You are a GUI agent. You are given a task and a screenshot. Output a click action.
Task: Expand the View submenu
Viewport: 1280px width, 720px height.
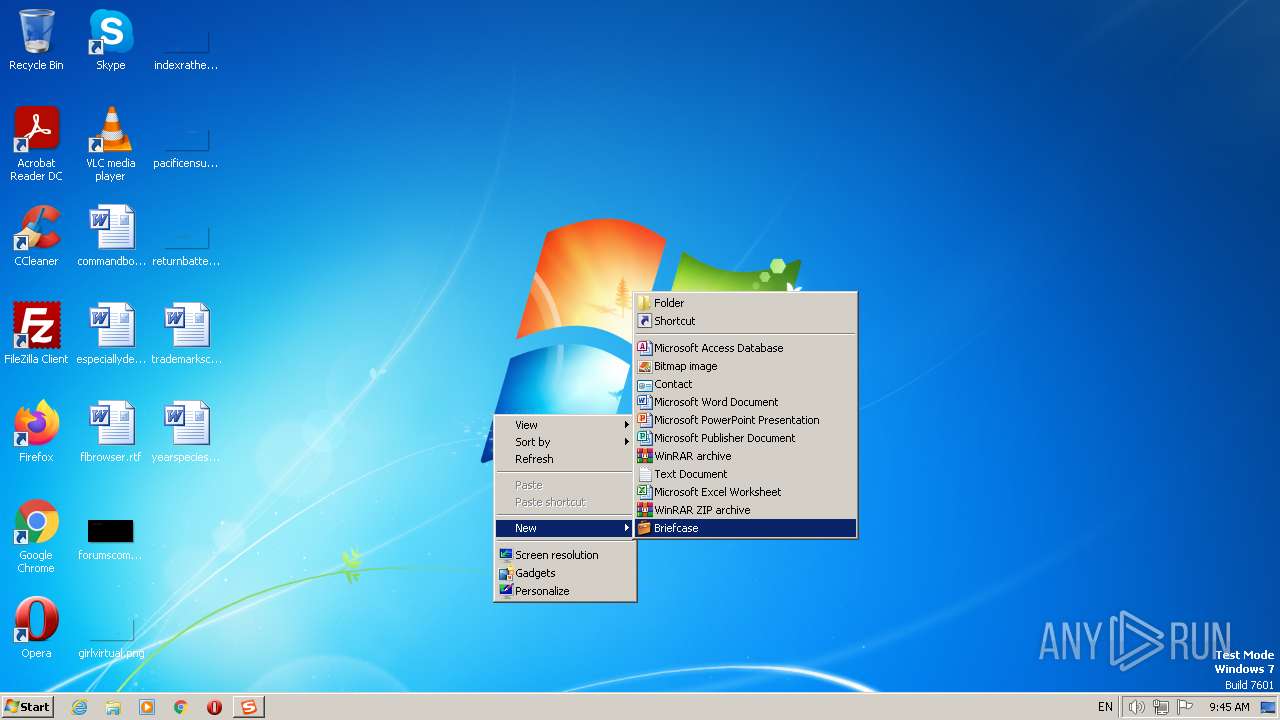pos(565,425)
